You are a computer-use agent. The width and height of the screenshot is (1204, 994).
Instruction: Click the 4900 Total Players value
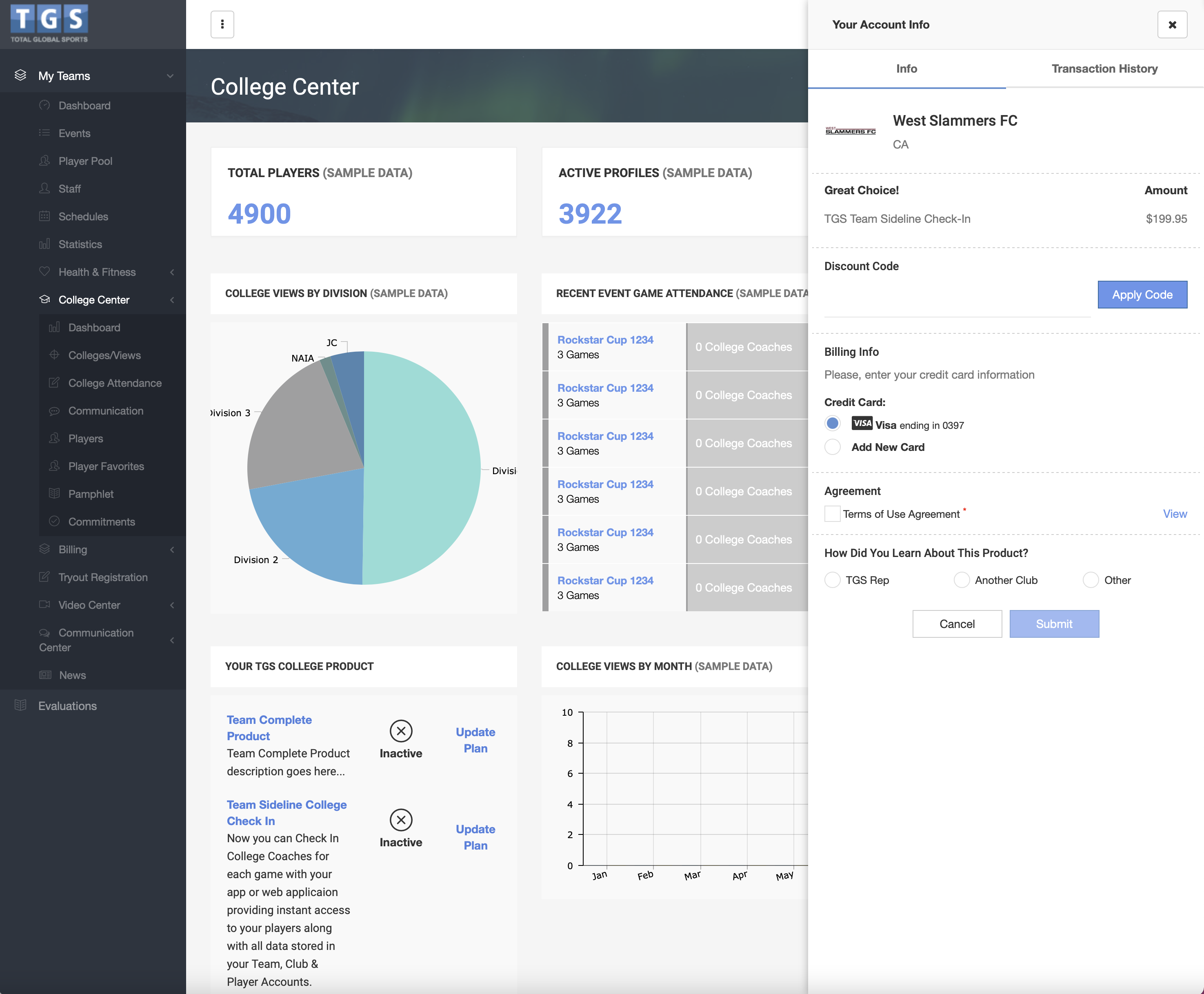(x=260, y=214)
